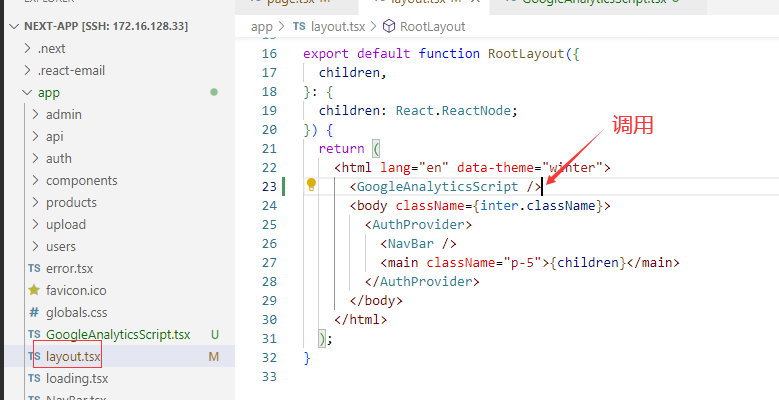
Task: Click the app breadcrumb segment
Action: click(x=262, y=27)
